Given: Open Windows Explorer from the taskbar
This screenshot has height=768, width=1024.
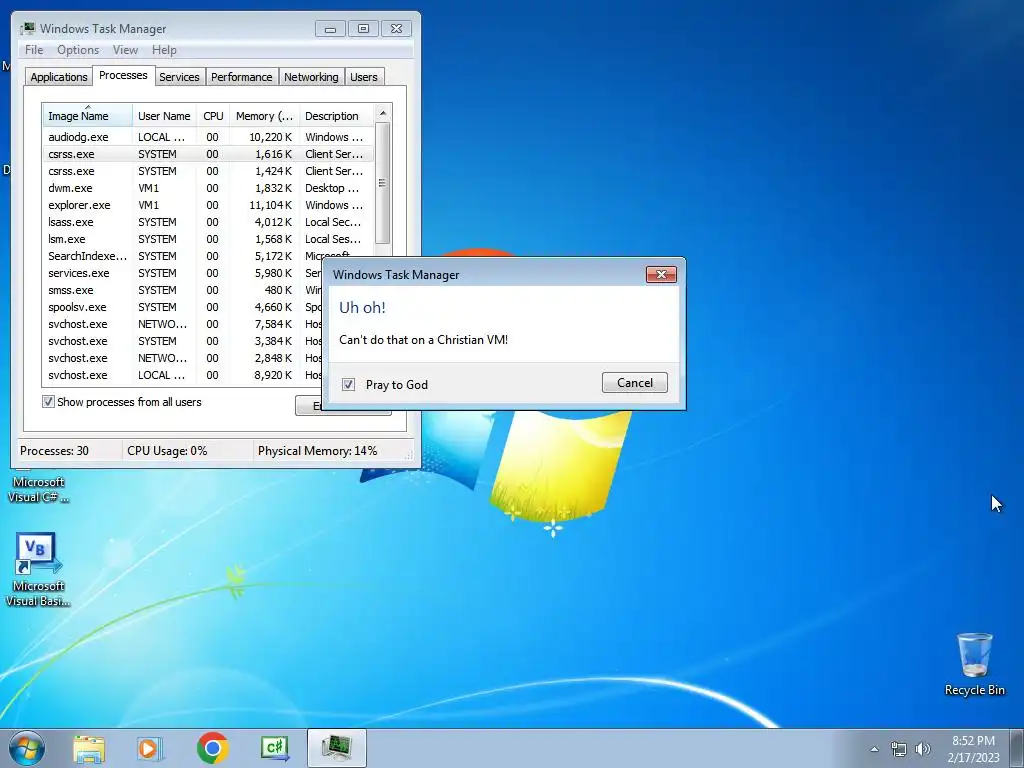Looking at the screenshot, I should [89, 748].
